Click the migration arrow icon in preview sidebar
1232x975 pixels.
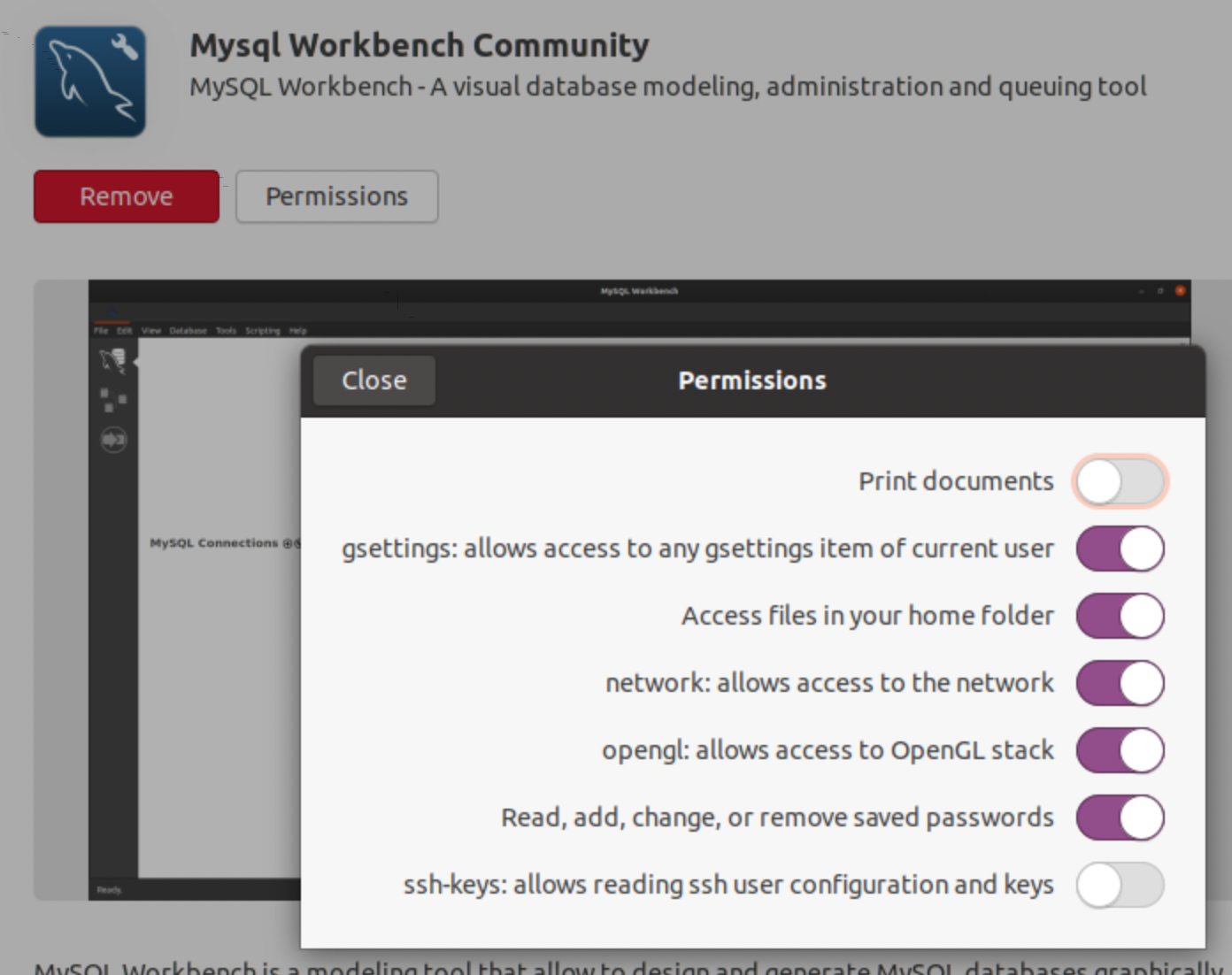113,440
